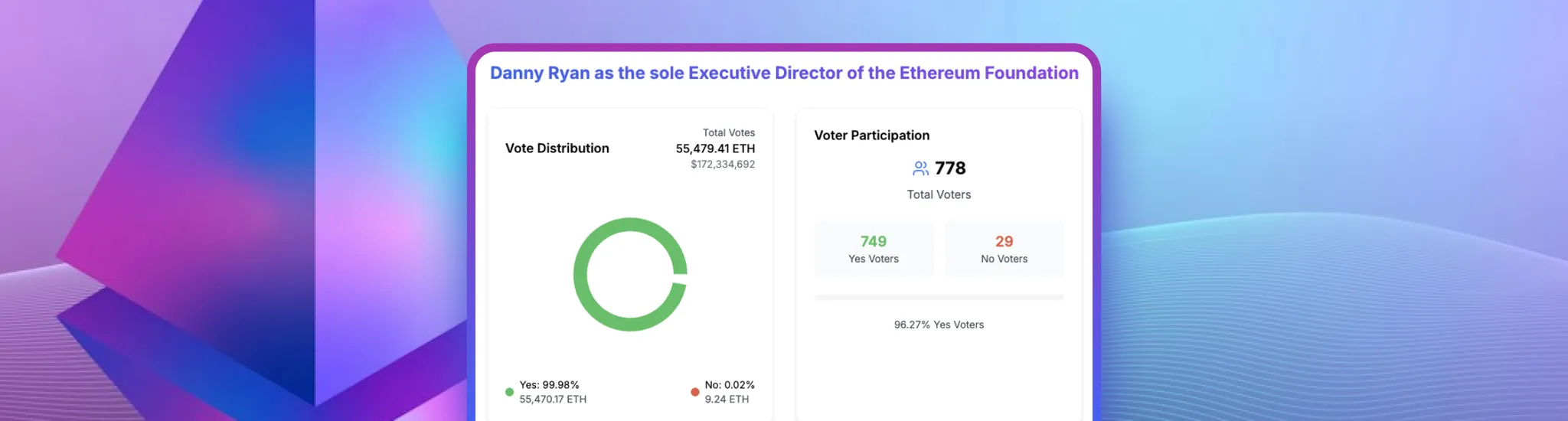The height and width of the screenshot is (421, 1568).
Task: Click the No: 0.02% legend label
Action: coord(729,385)
